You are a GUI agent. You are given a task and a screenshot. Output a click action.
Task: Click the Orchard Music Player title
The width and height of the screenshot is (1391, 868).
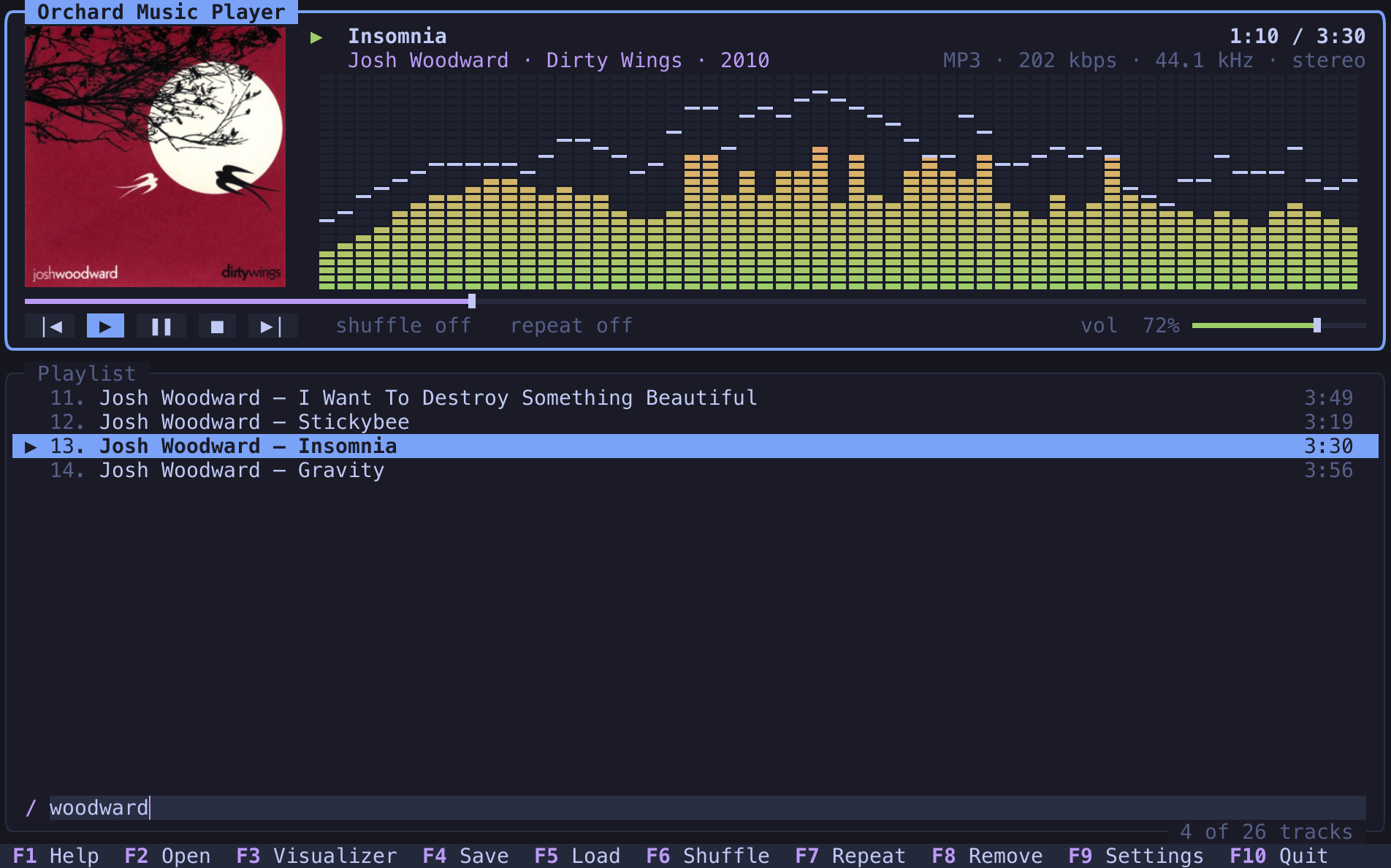[x=161, y=12]
